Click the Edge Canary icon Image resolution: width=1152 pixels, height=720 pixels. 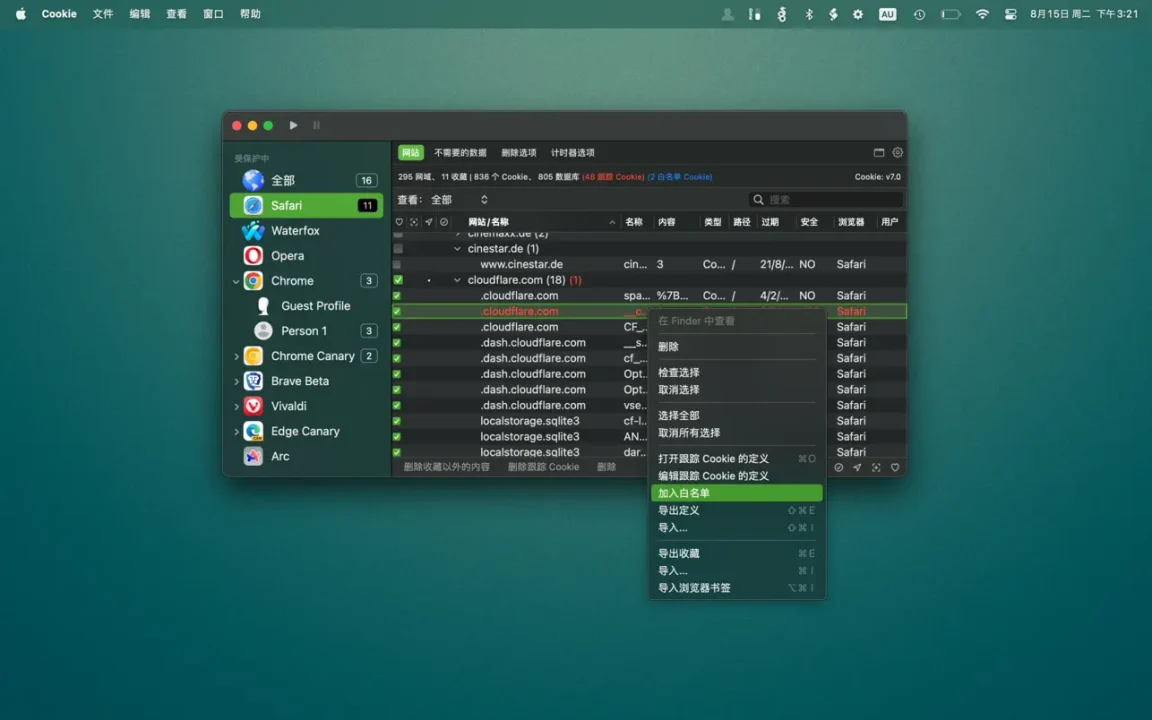click(253, 431)
